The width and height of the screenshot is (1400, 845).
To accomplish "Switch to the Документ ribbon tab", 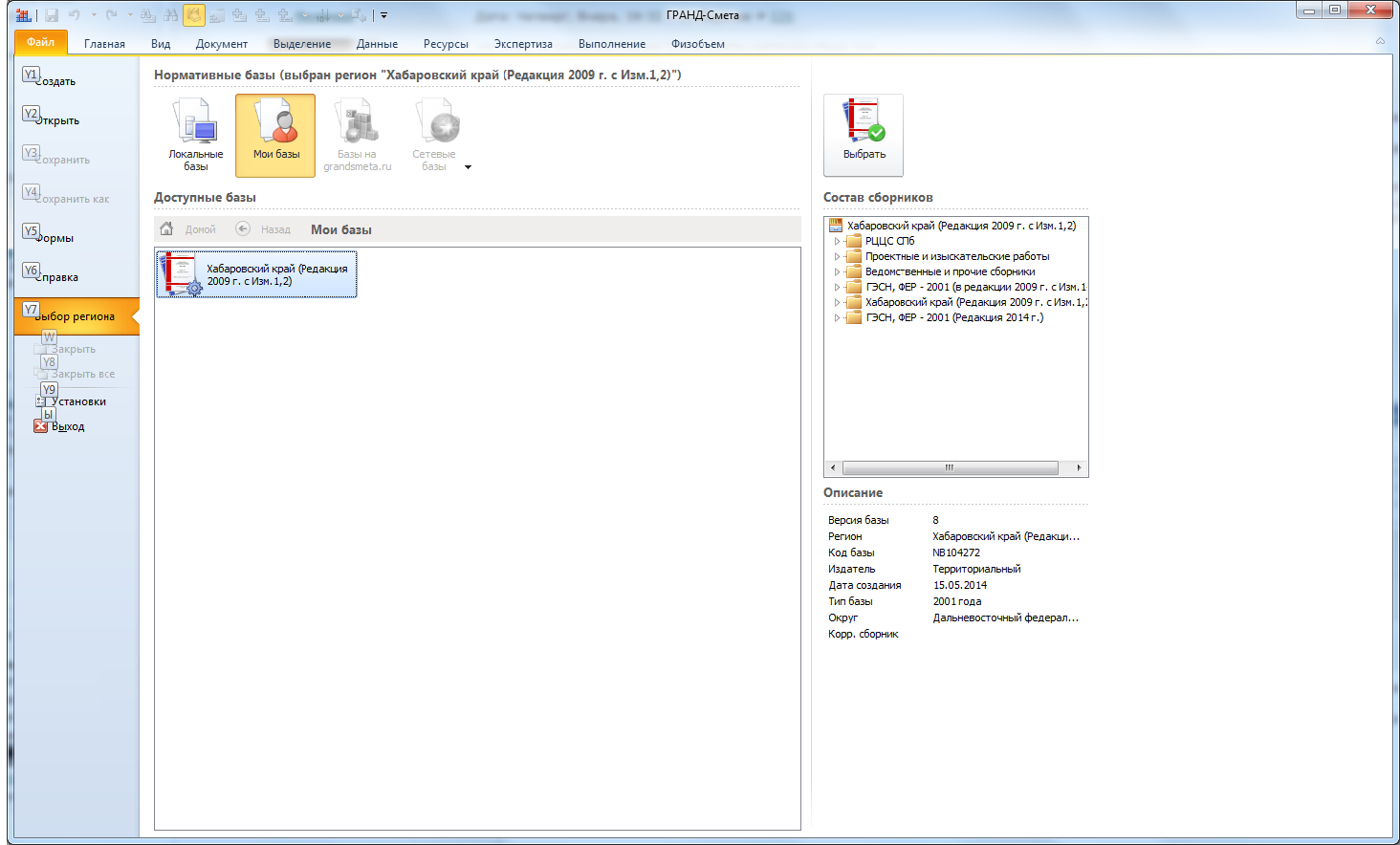I will tap(222, 44).
